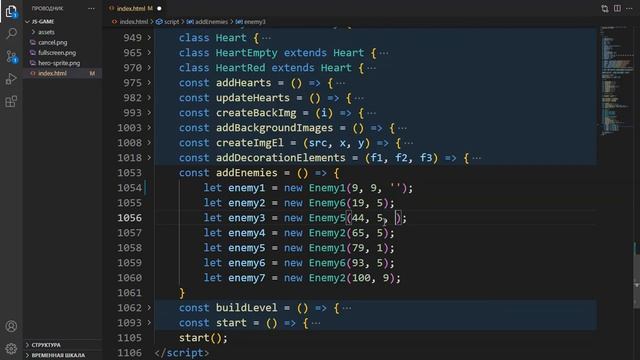Image resolution: width=640 pixels, height=360 pixels.
Task: Click enemy4 variable on line 1057
Action: 247,233
